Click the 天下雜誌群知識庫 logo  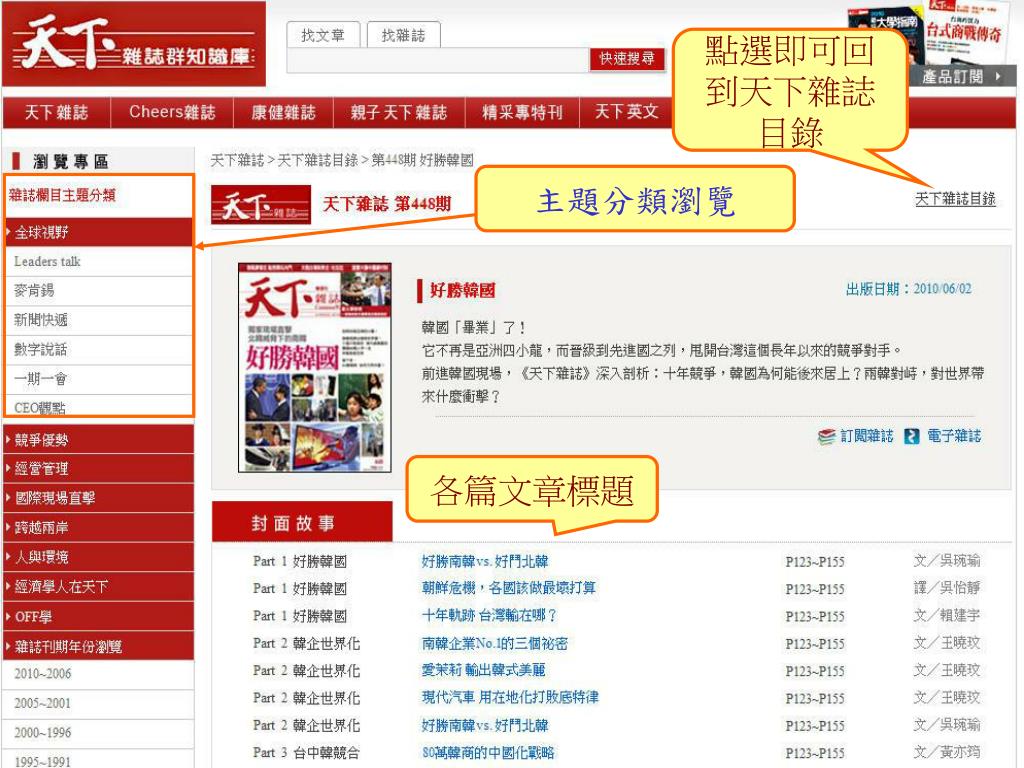coord(133,44)
